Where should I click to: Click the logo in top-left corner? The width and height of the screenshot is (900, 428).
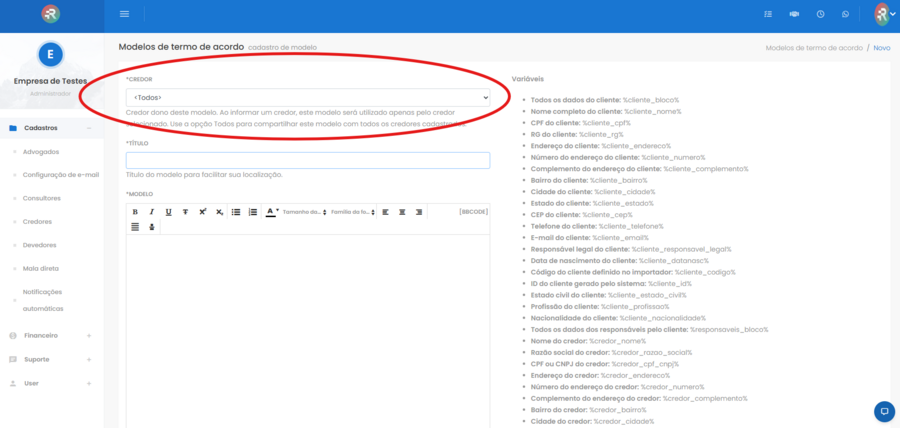(x=51, y=14)
